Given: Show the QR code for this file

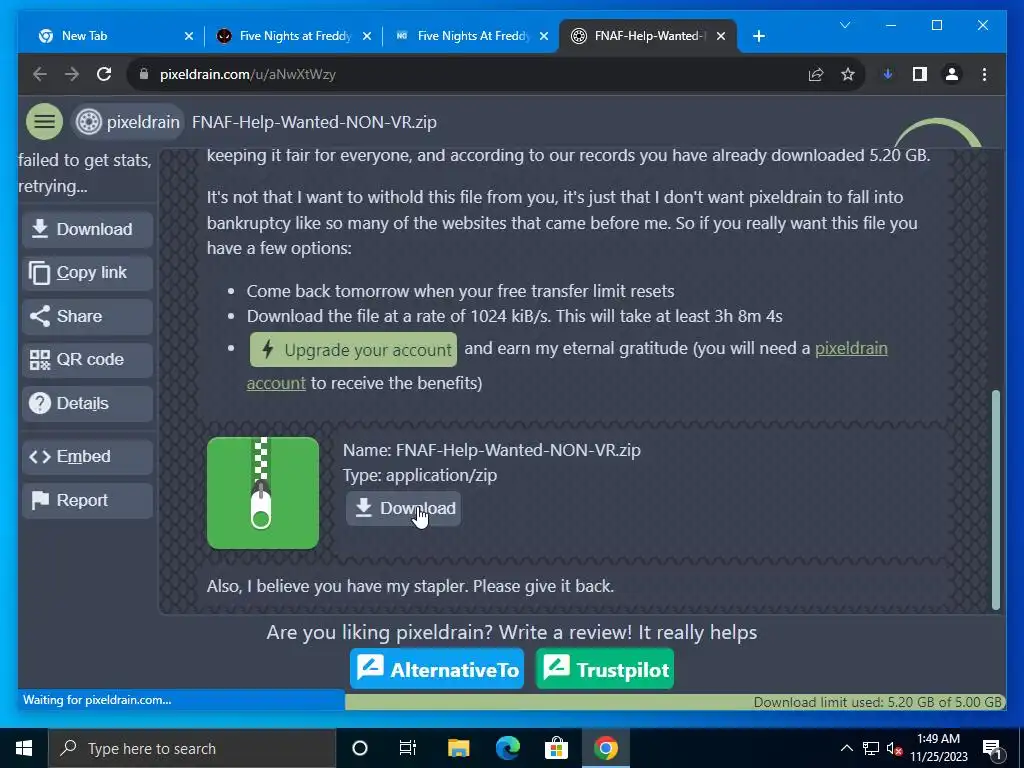Looking at the screenshot, I should (88, 359).
